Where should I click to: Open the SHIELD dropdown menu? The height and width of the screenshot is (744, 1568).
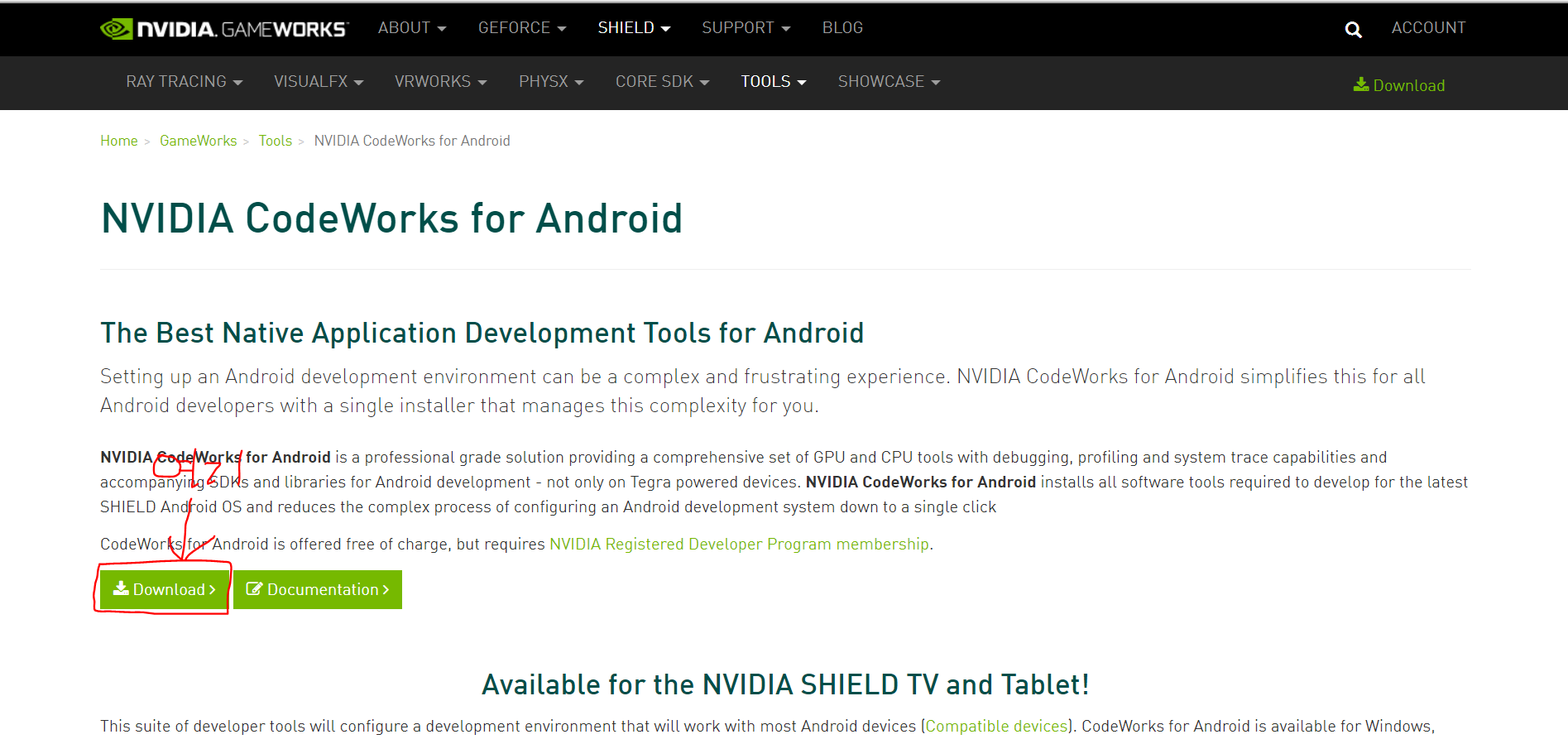tap(634, 28)
